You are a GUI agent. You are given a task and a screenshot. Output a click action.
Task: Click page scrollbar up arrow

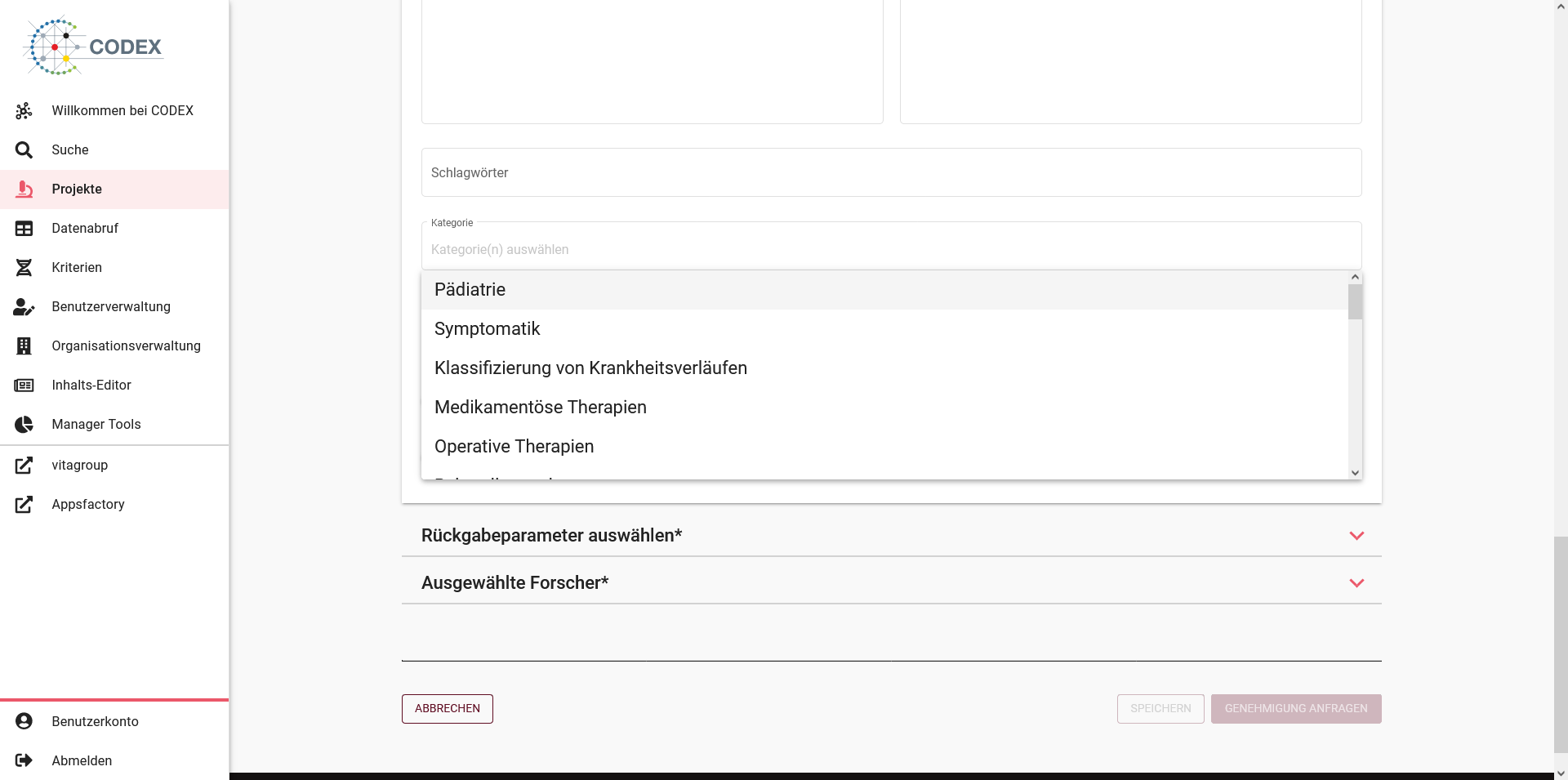pyautogui.click(x=1561, y=7)
